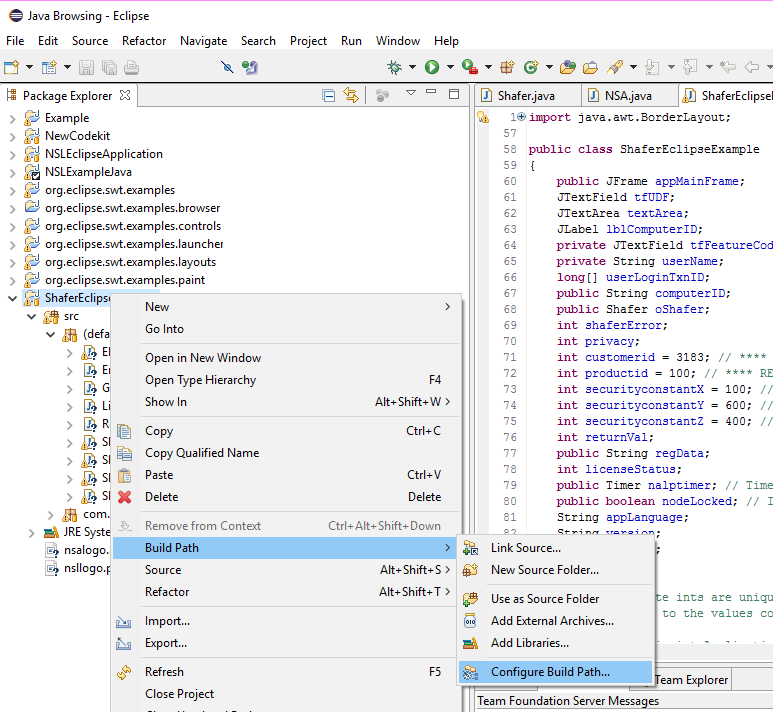
Task: Switch to the NSA.java editor tab
Action: [x=628, y=96]
